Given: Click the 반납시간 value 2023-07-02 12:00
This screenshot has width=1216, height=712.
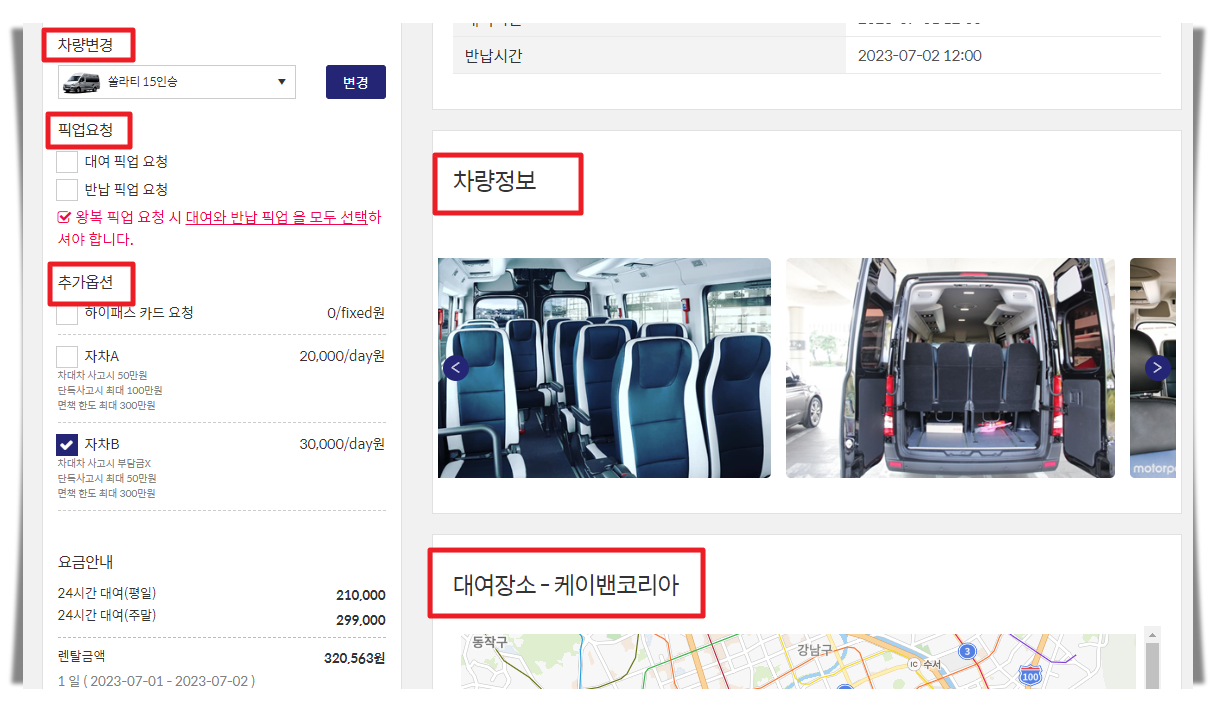Looking at the screenshot, I should click(x=920, y=56).
